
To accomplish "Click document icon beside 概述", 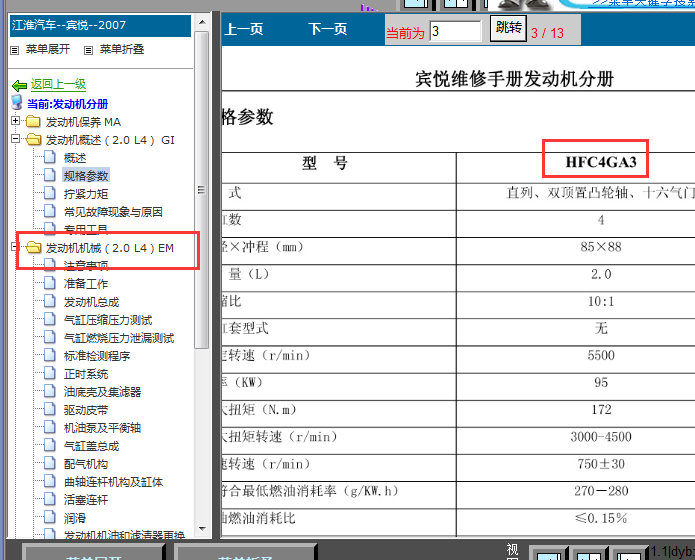I will point(50,157).
